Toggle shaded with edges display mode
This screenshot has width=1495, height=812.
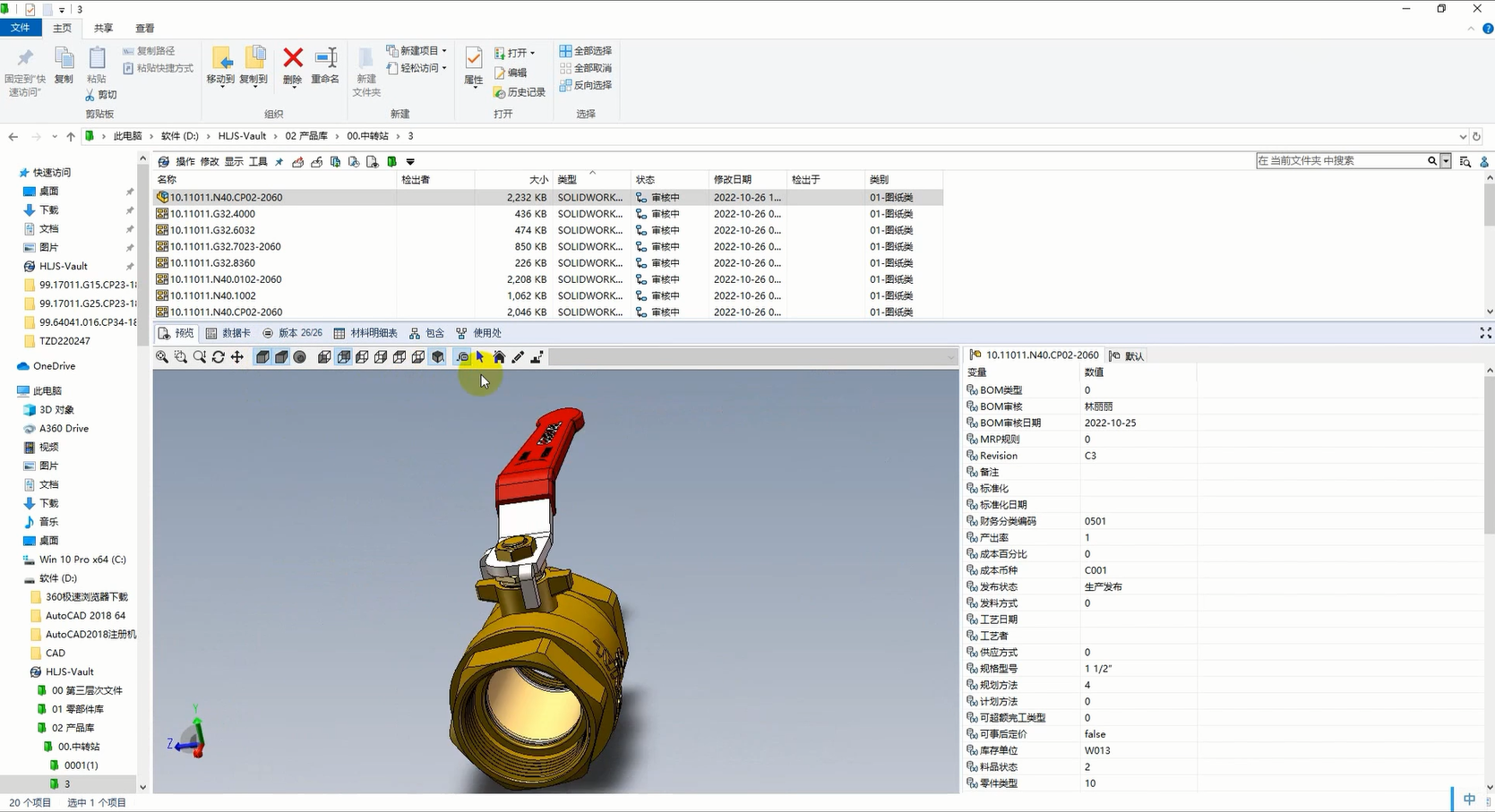(x=262, y=357)
